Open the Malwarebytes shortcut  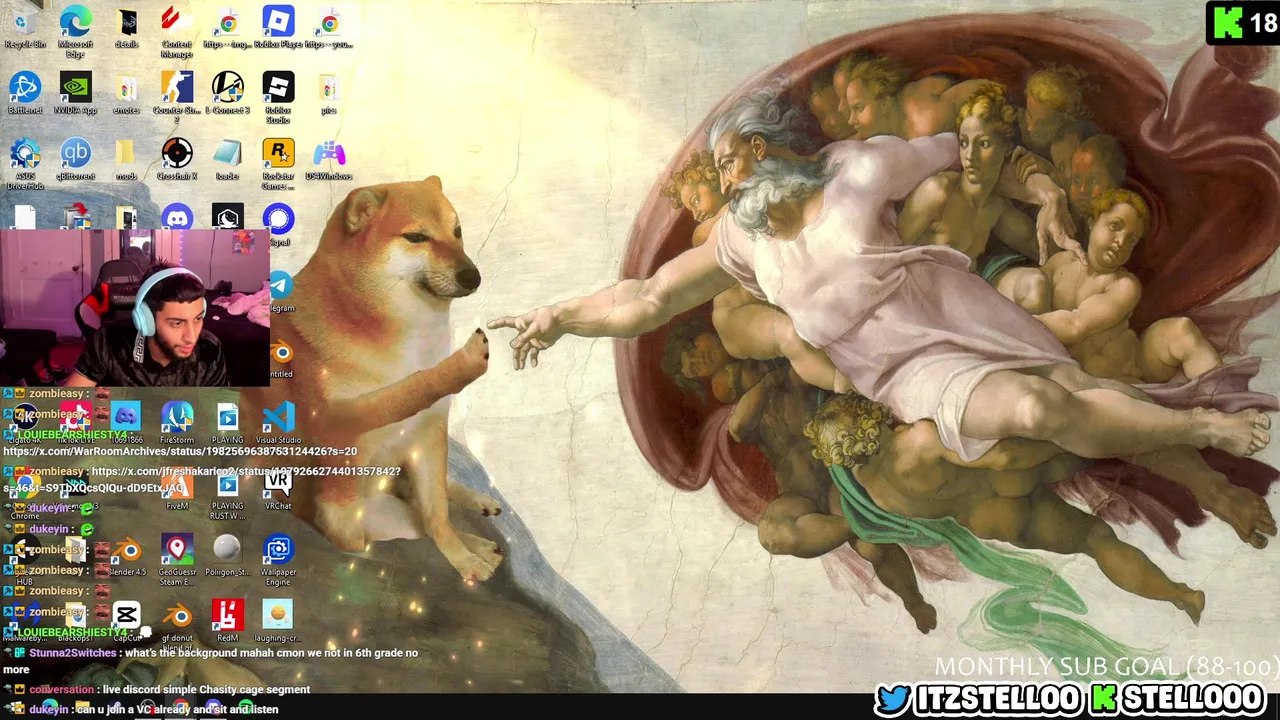(25, 622)
